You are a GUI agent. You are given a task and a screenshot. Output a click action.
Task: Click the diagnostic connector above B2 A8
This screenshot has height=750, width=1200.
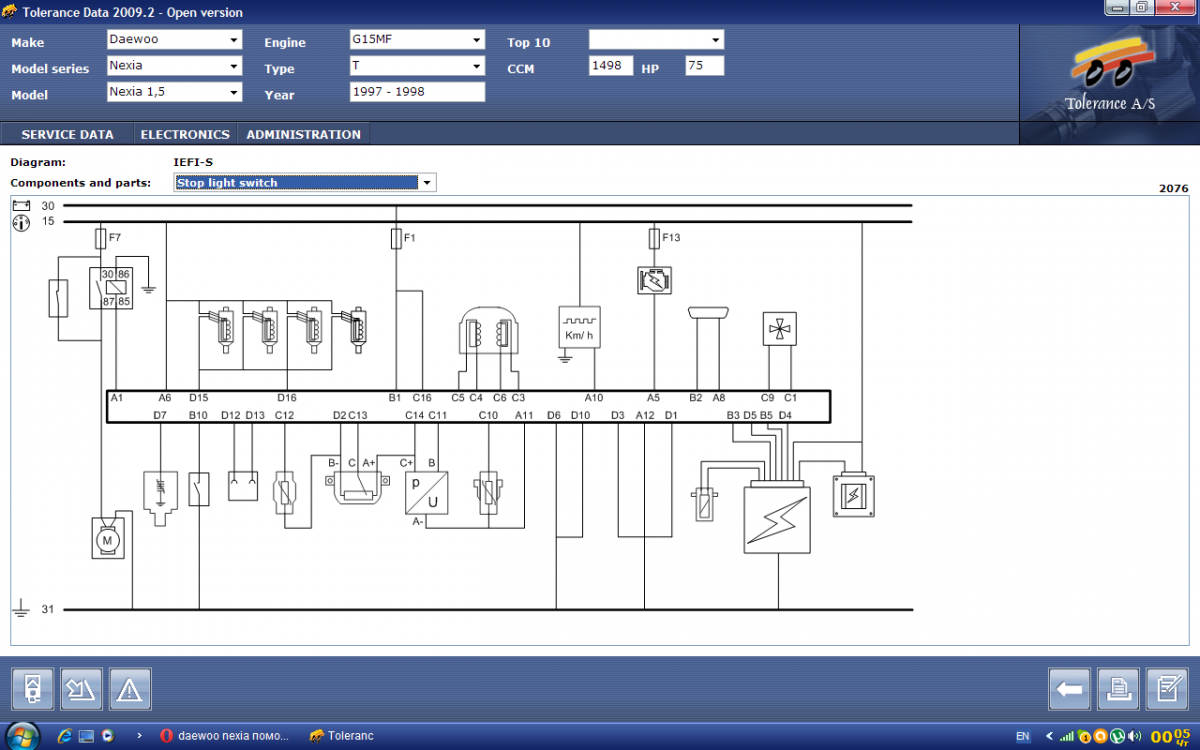coord(708,313)
